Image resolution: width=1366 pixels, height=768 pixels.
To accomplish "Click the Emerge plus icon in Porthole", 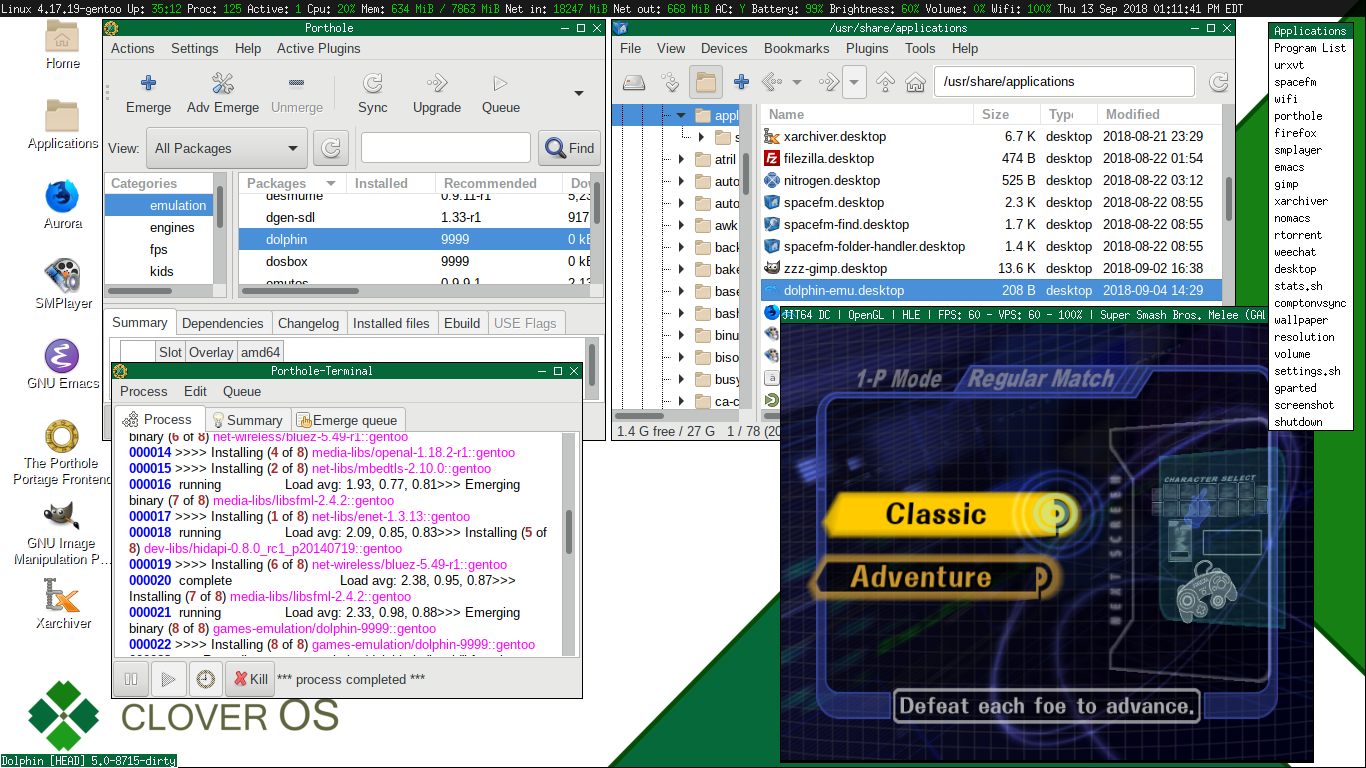I will [x=148, y=83].
